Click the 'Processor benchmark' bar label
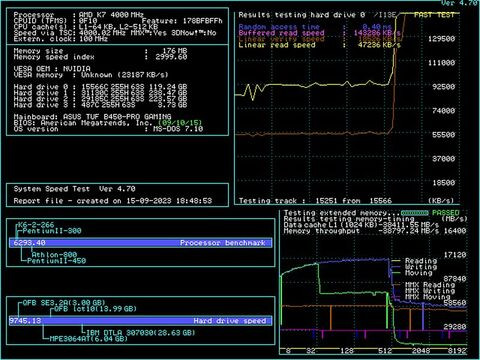 pyautogui.click(x=223, y=243)
